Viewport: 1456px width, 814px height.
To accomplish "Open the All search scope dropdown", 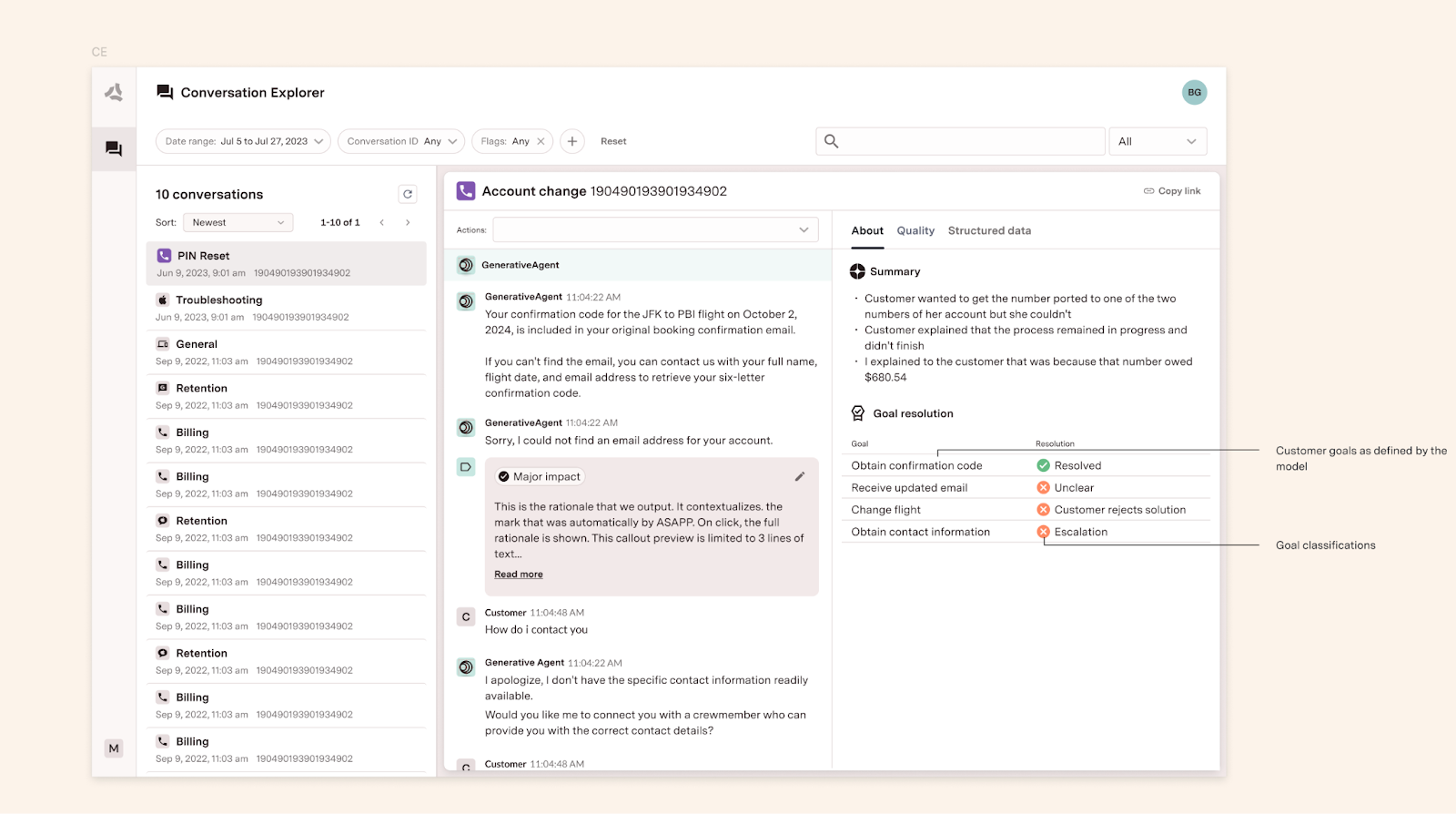I will pyautogui.click(x=1158, y=141).
